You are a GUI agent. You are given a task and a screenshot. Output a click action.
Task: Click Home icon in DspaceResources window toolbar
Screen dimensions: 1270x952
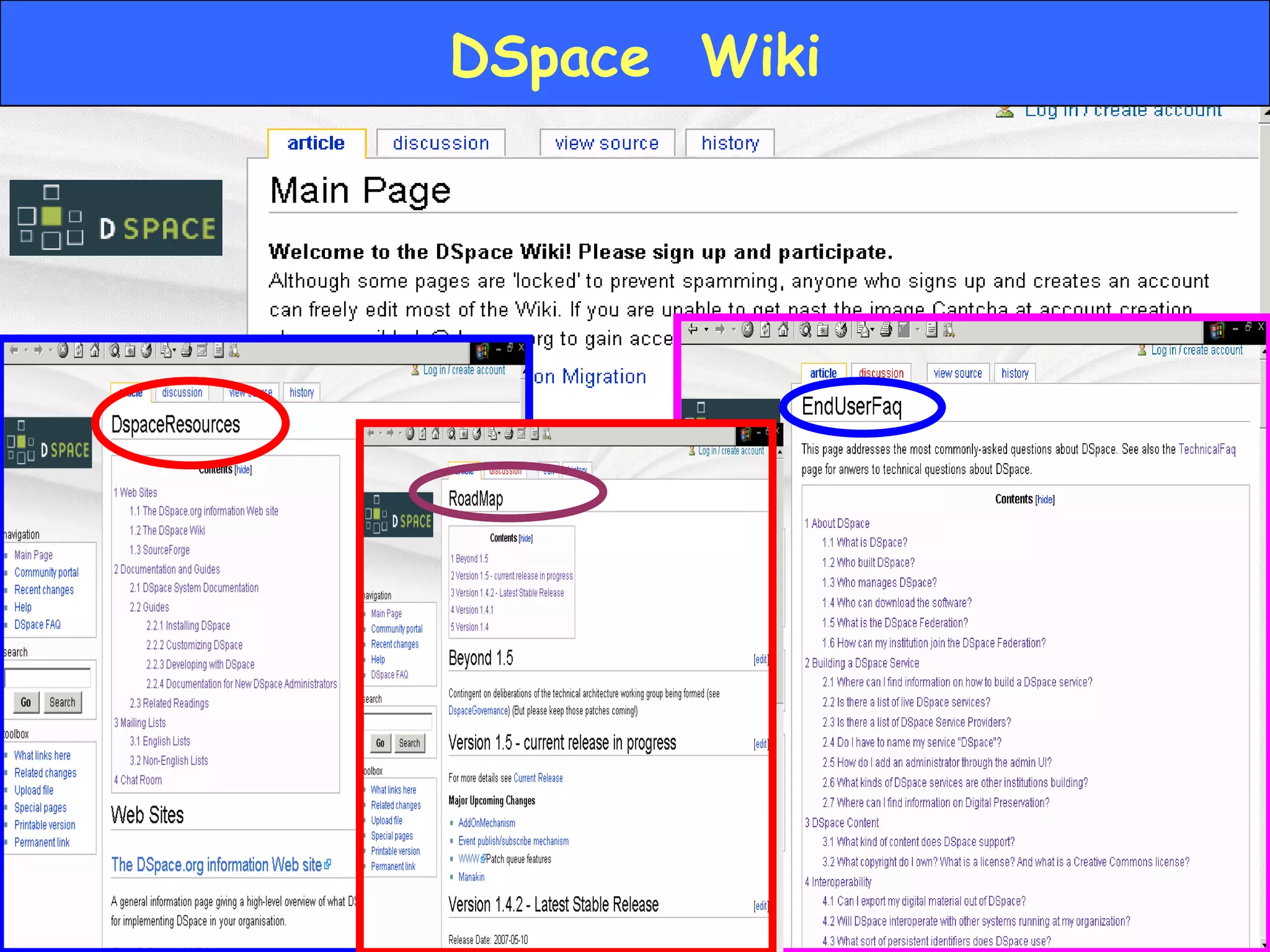(x=94, y=351)
